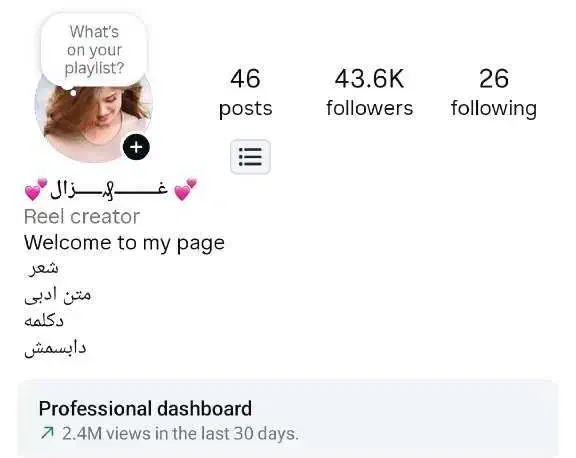Screen dimensions: 576x458
Task: Click the 'Reel creator' category label
Action: [82, 216]
